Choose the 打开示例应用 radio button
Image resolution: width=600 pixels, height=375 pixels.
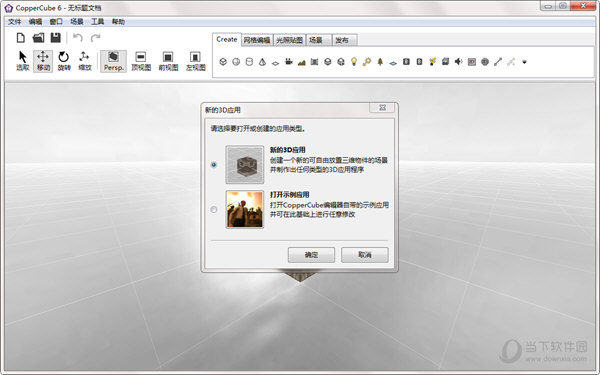tap(214, 209)
